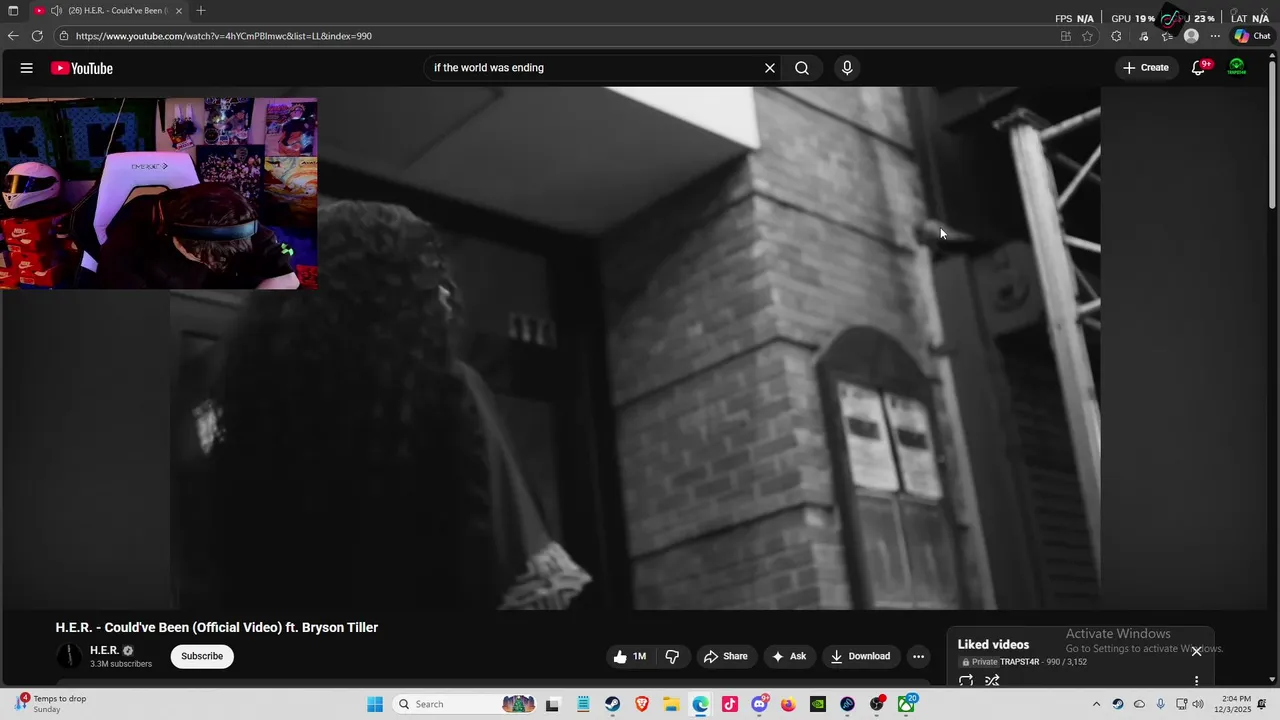The width and height of the screenshot is (1280, 720).
Task: Open the Windows Start menu
Action: coord(375,704)
